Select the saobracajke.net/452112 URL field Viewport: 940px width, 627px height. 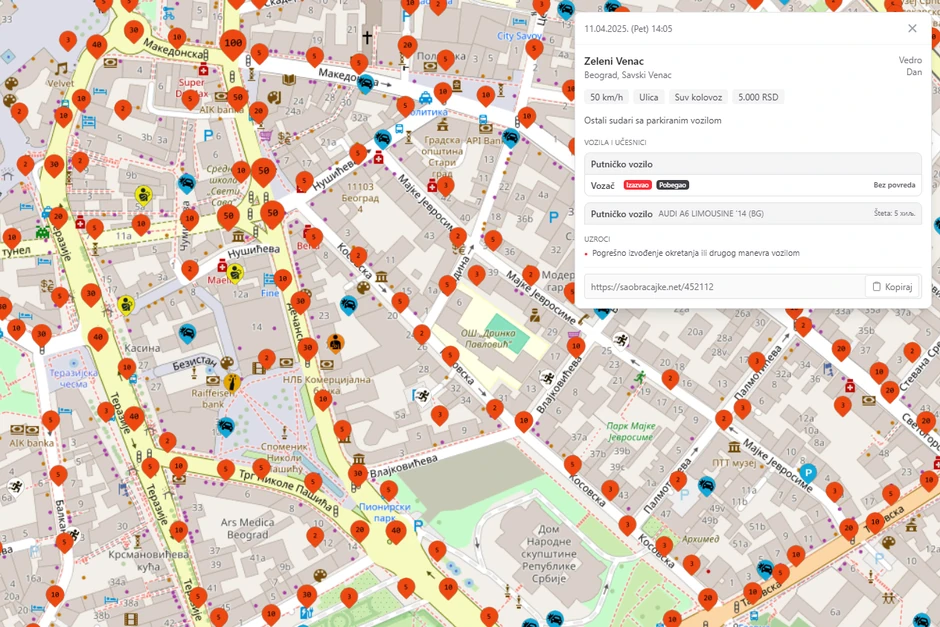725,287
